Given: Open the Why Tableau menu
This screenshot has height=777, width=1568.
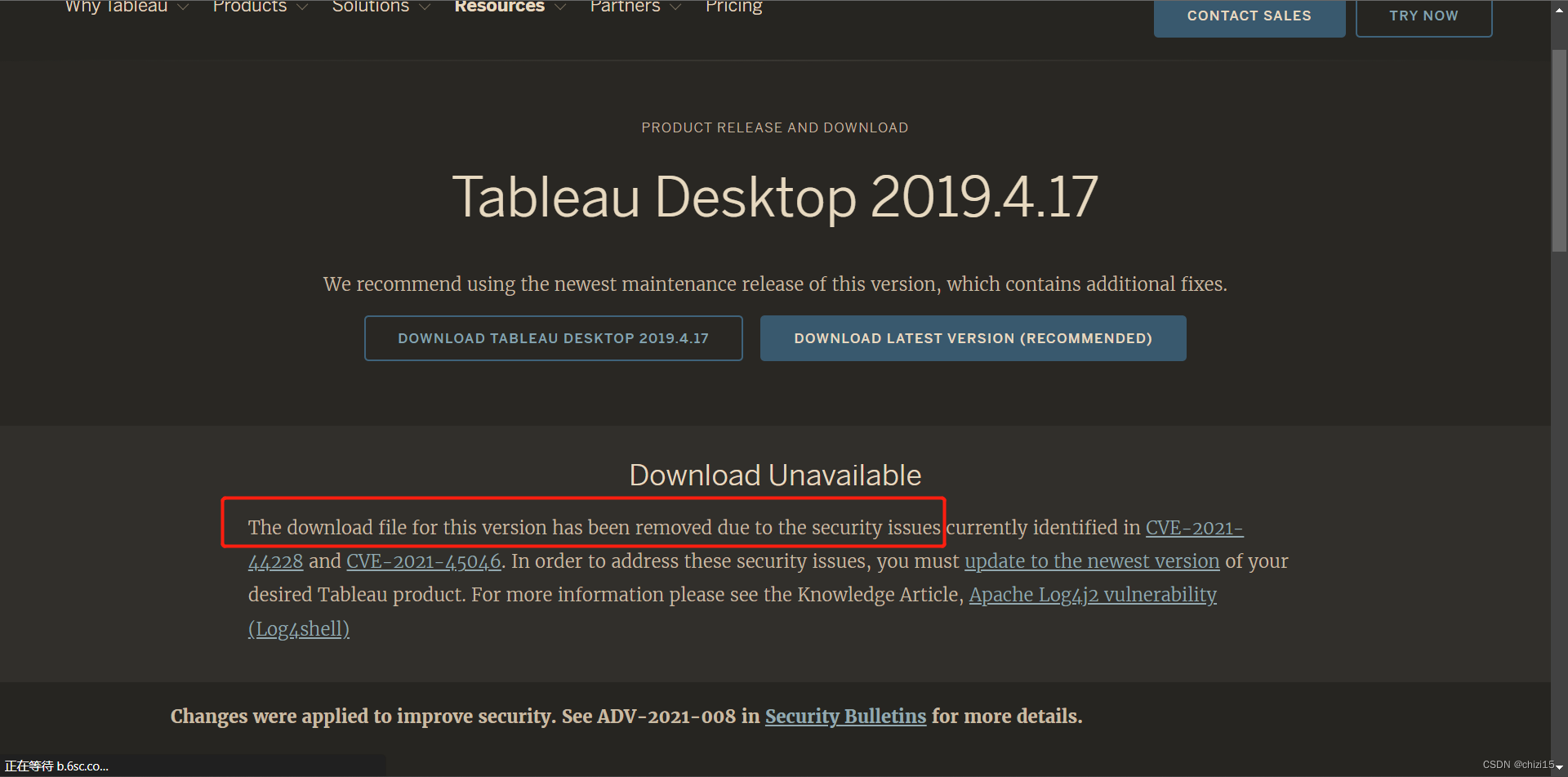Looking at the screenshot, I should (x=116, y=7).
